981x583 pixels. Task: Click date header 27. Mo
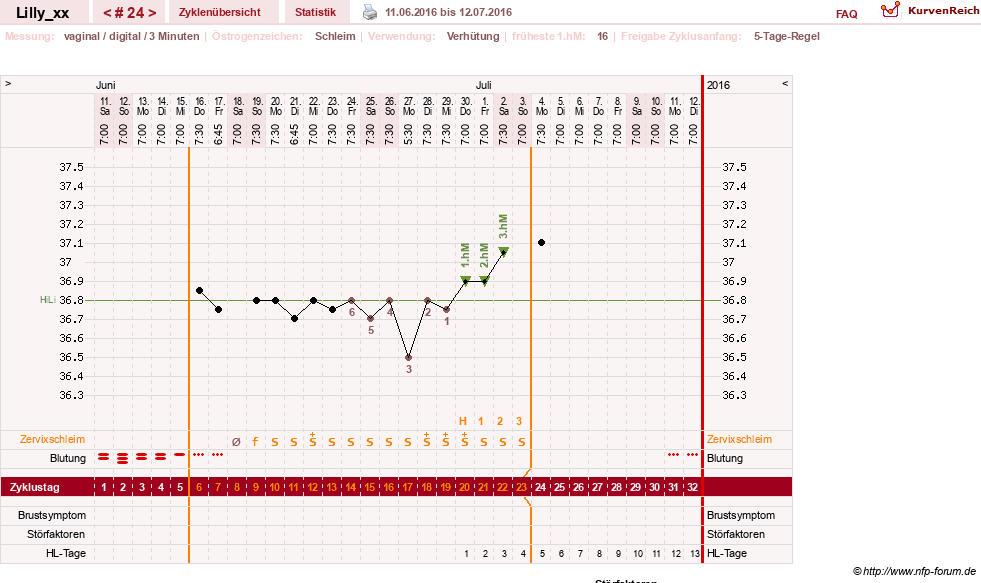(409, 106)
